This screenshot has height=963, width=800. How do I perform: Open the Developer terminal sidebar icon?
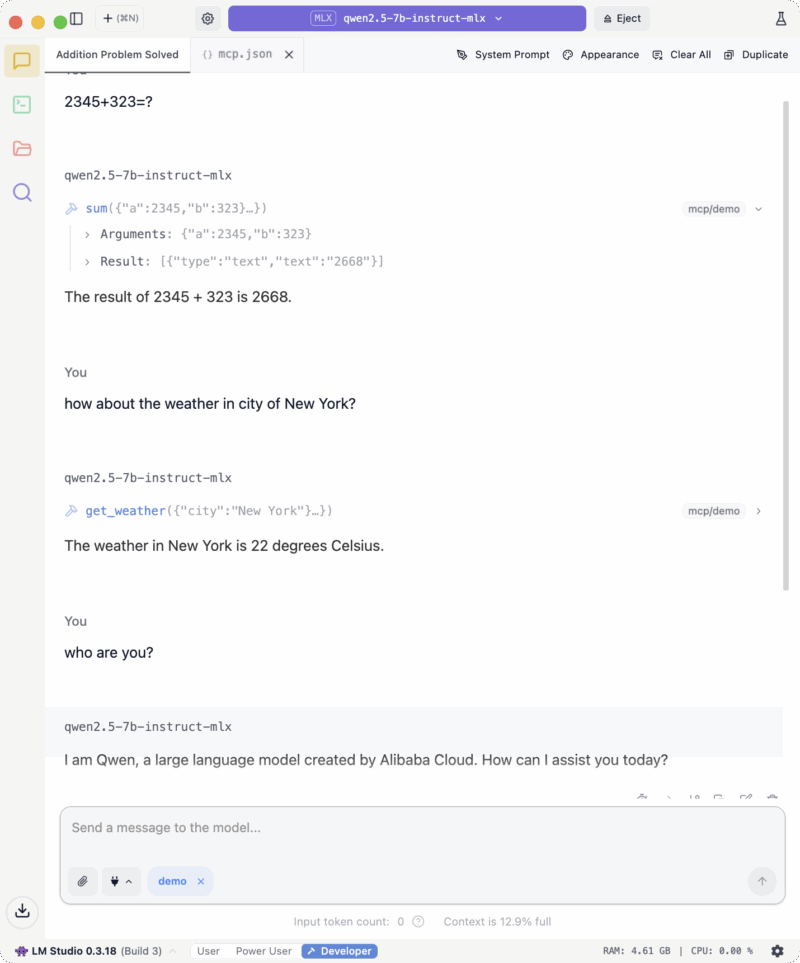pos(22,104)
